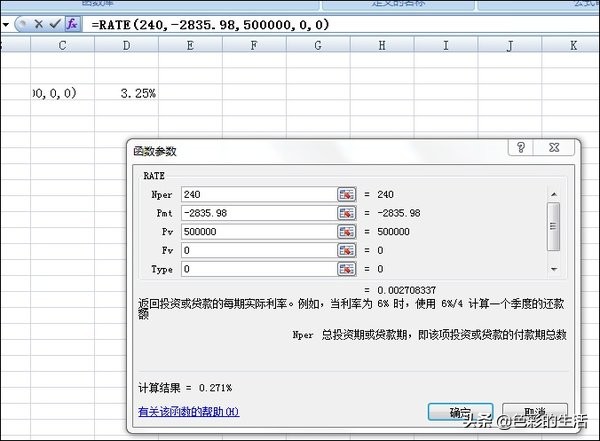600x441 pixels.
Task: Click the cell showing 3.25%
Action: pos(126,93)
